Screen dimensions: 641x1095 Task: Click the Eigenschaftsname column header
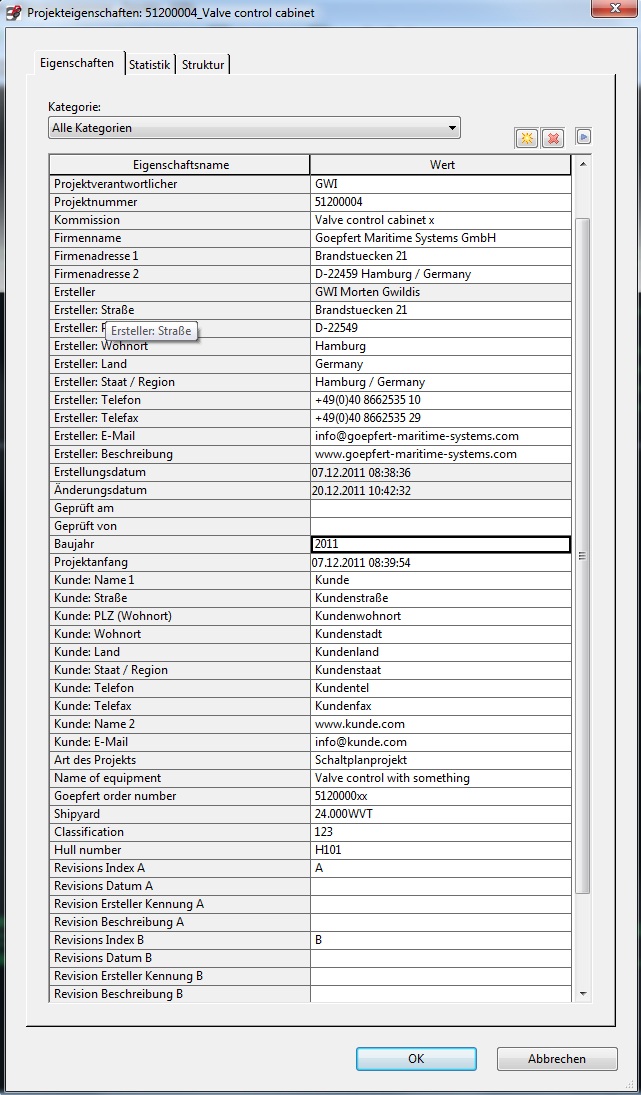pyautogui.click(x=179, y=165)
